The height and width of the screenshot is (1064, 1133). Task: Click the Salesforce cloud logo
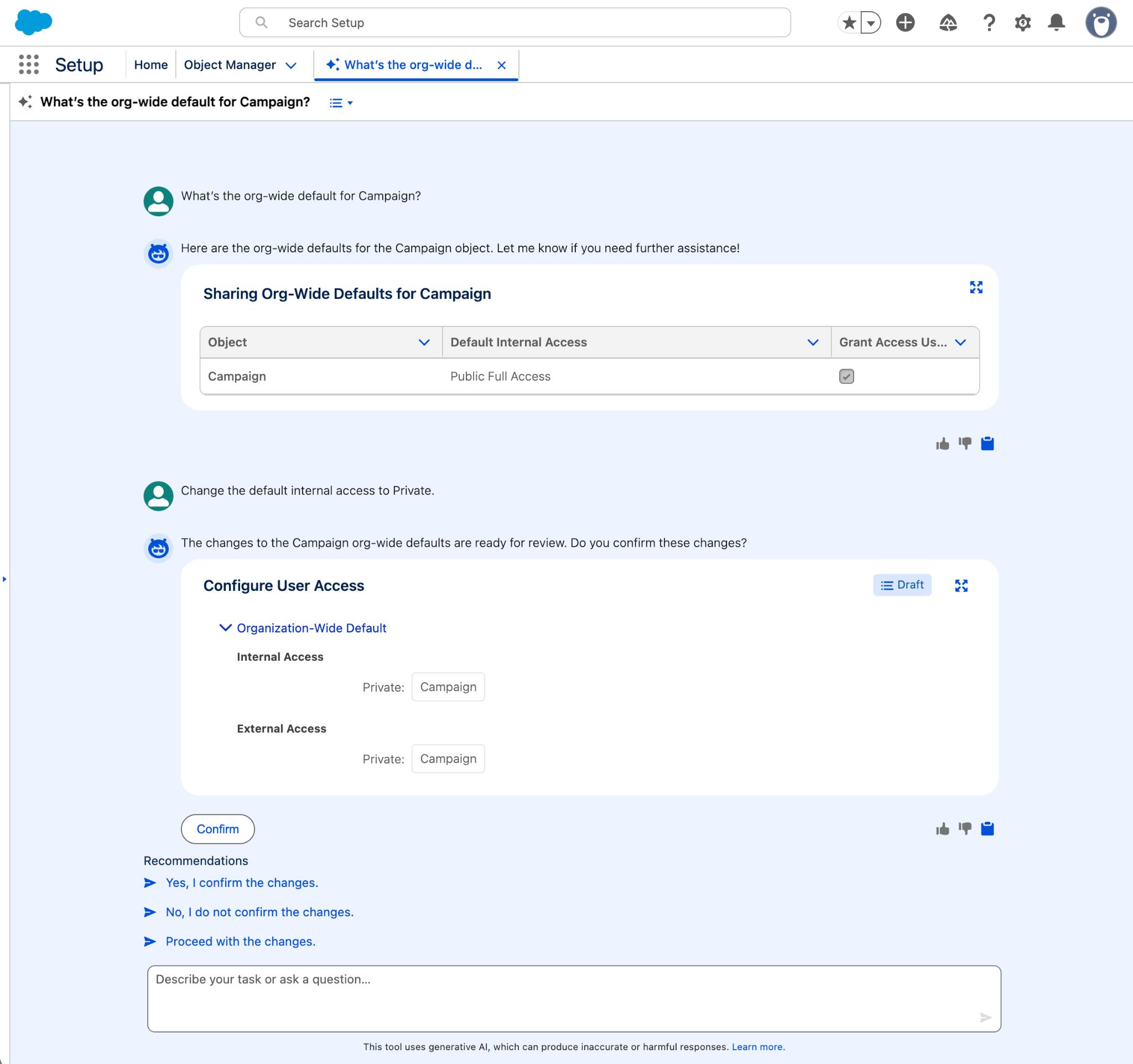tap(33, 22)
